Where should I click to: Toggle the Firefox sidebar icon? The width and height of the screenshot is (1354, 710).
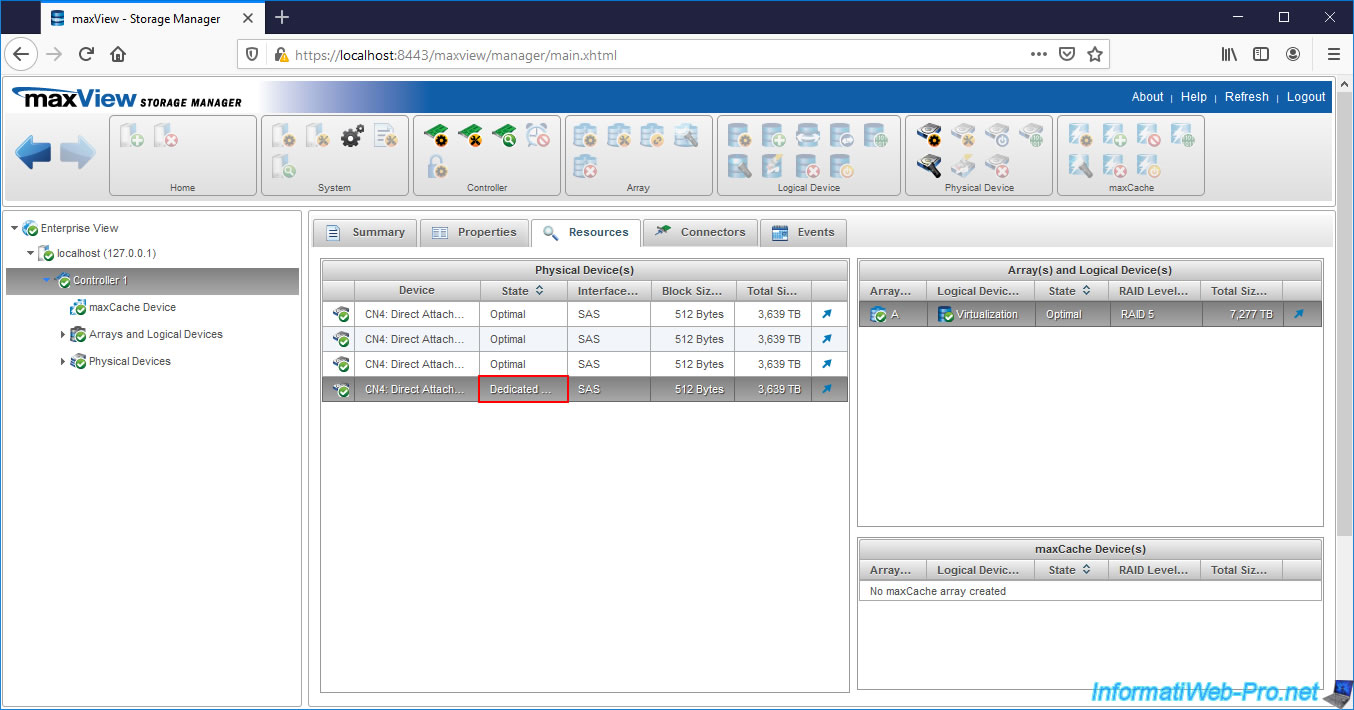(1261, 54)
